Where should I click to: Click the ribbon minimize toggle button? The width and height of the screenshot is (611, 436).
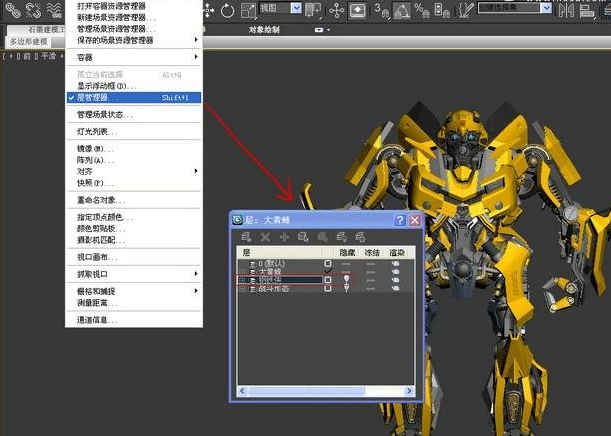tap(319, 30)
